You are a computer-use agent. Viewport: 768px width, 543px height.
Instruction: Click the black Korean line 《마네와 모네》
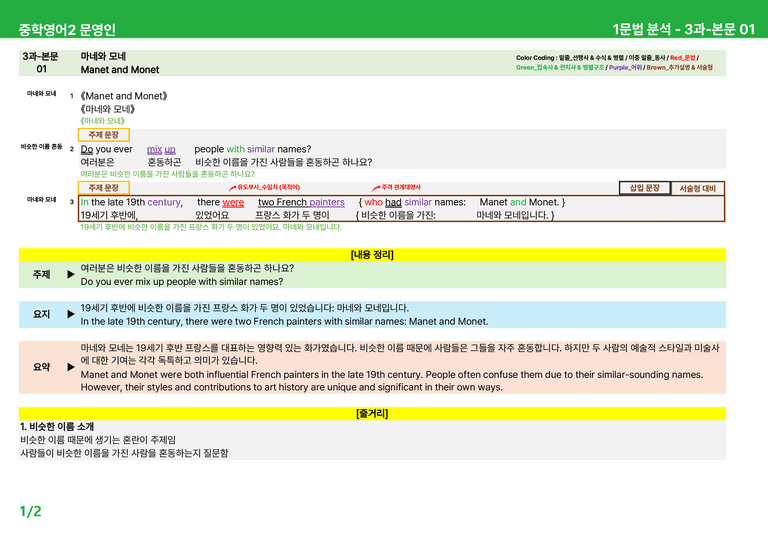coord(108,109)
